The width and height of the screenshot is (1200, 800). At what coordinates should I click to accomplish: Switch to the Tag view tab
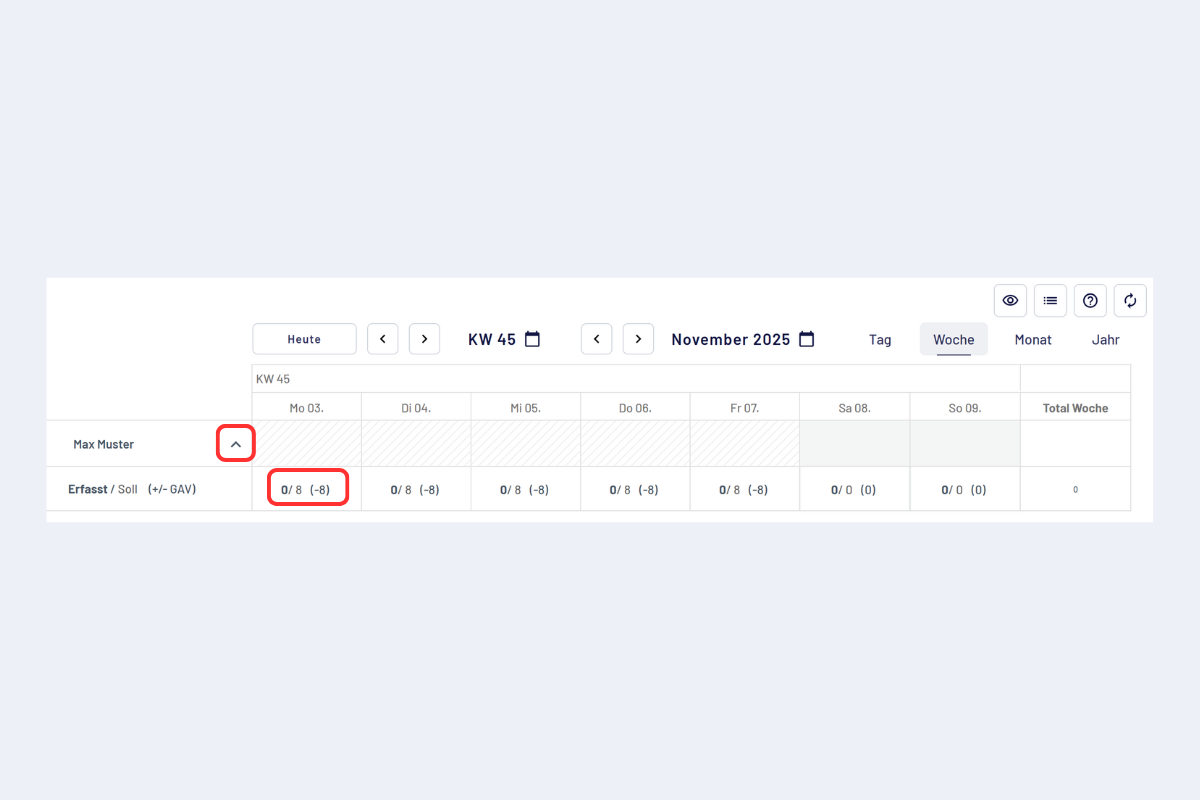tap(880, 340)
